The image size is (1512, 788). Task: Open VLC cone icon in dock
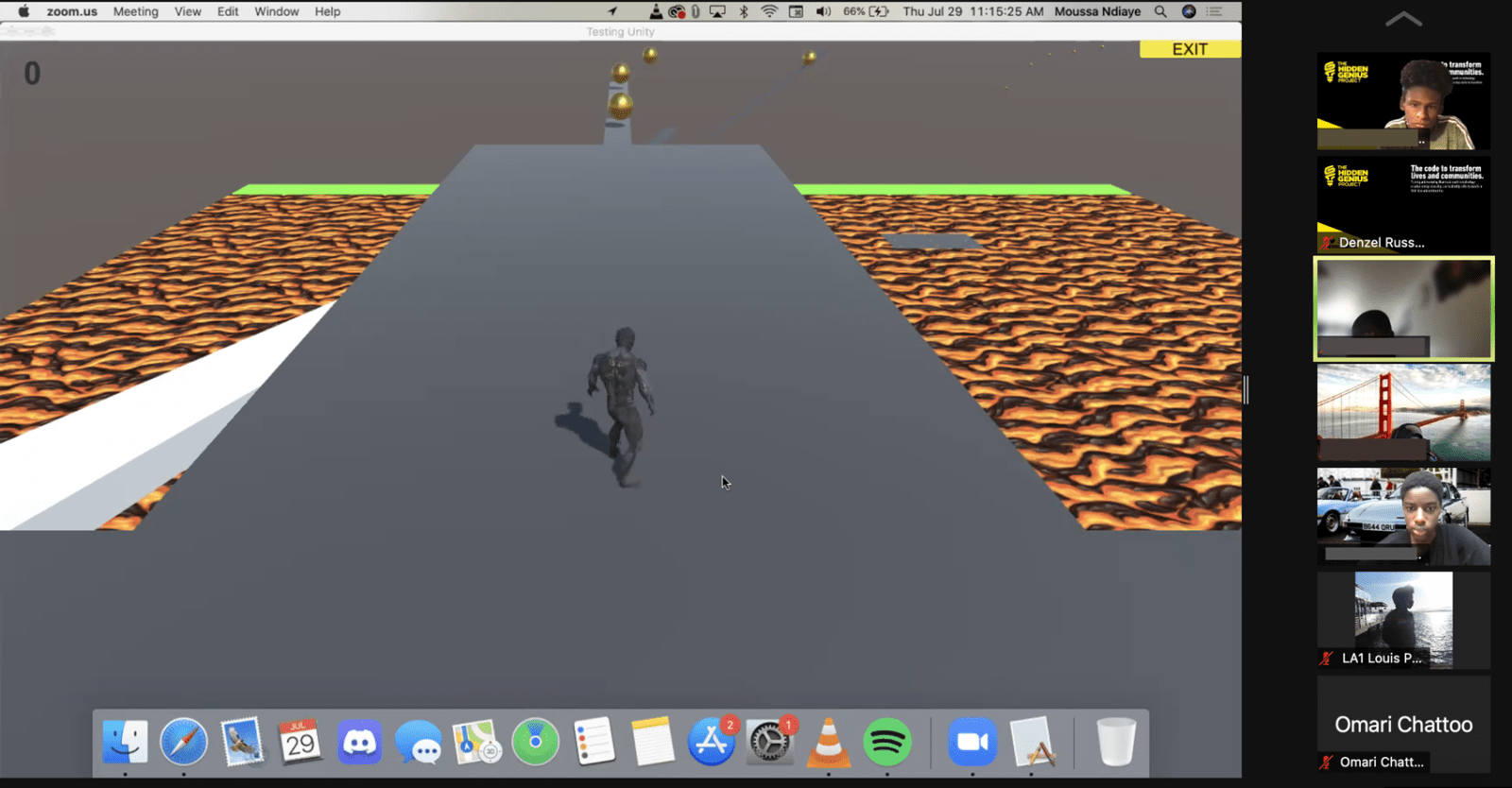click(x=828, y=742)
